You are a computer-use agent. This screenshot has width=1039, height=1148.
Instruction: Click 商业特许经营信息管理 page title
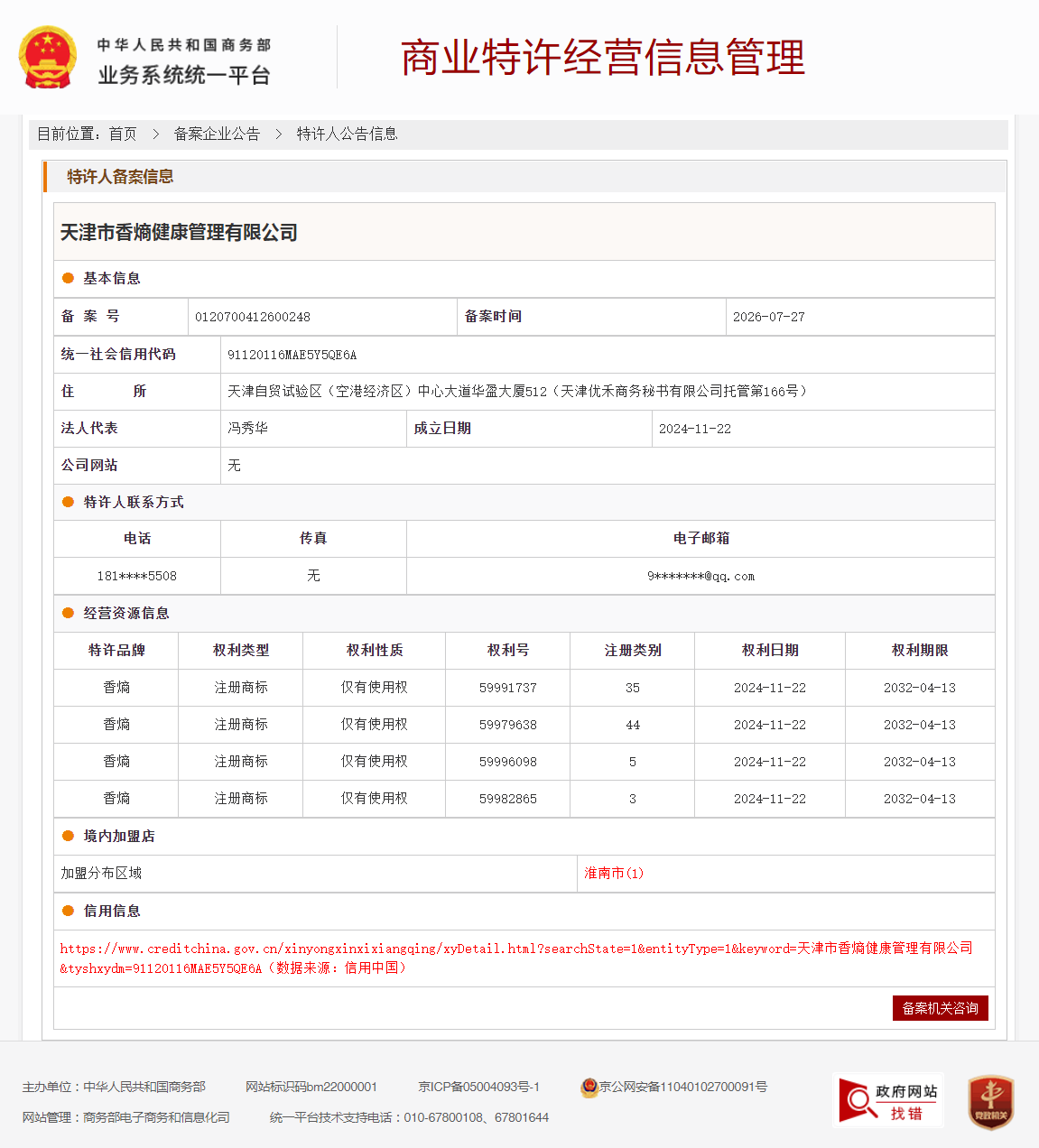[x=602, y=58]
